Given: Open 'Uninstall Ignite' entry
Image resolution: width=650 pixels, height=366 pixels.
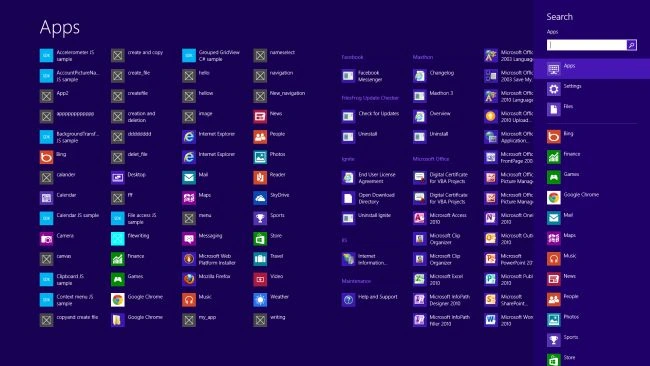Looking at the screenshot, I should click(367, 218).
